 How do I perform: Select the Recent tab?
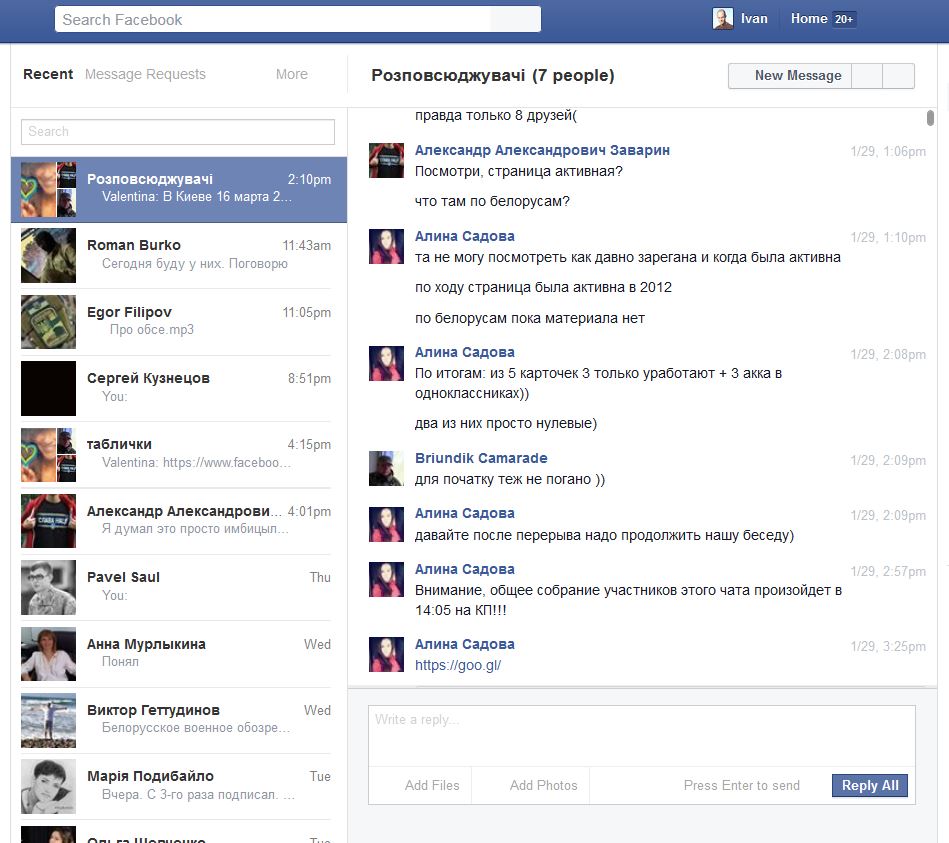(x=48, y=74)
